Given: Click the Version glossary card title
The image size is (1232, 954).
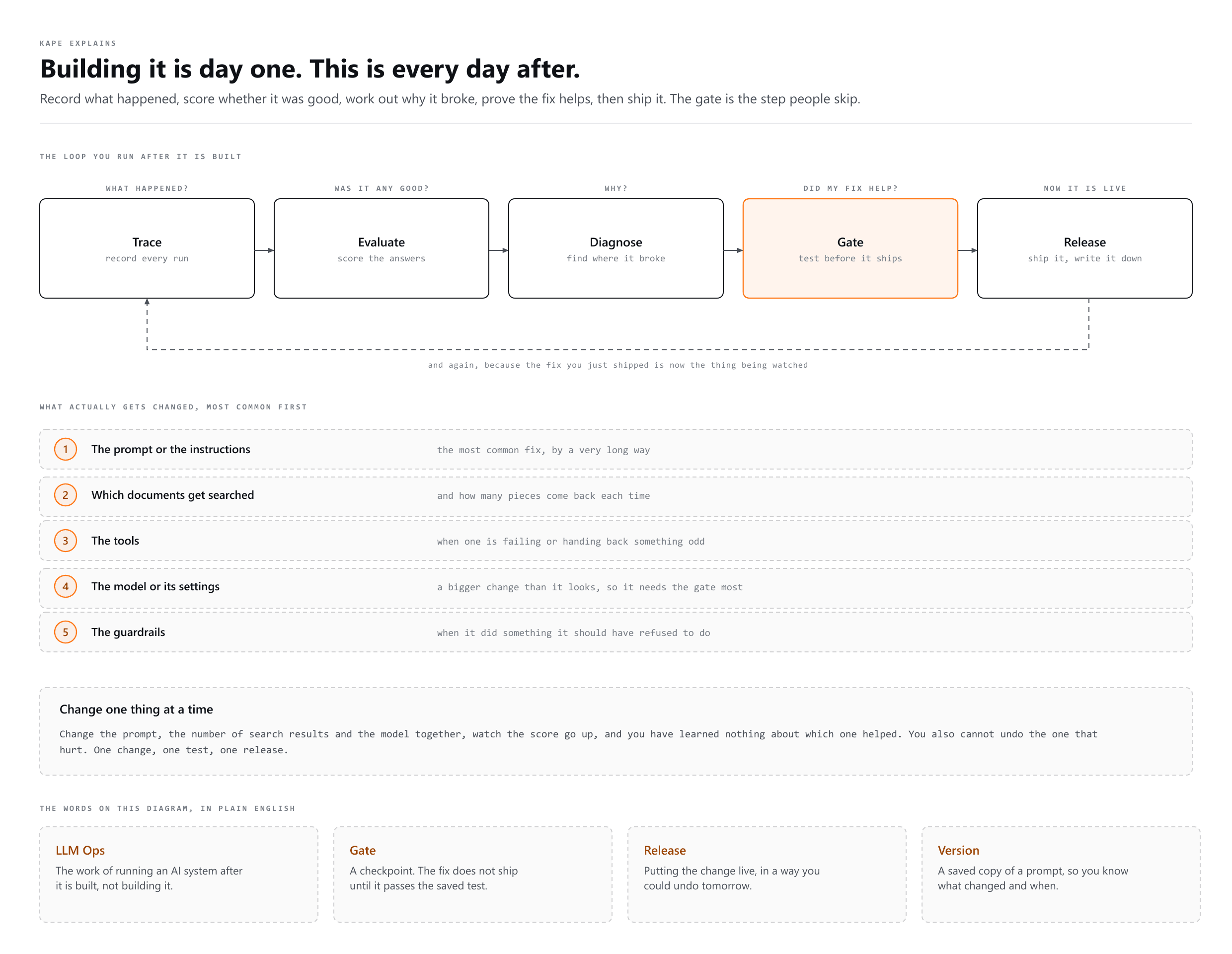Looking at the screenshot, I should pos(958,850).
